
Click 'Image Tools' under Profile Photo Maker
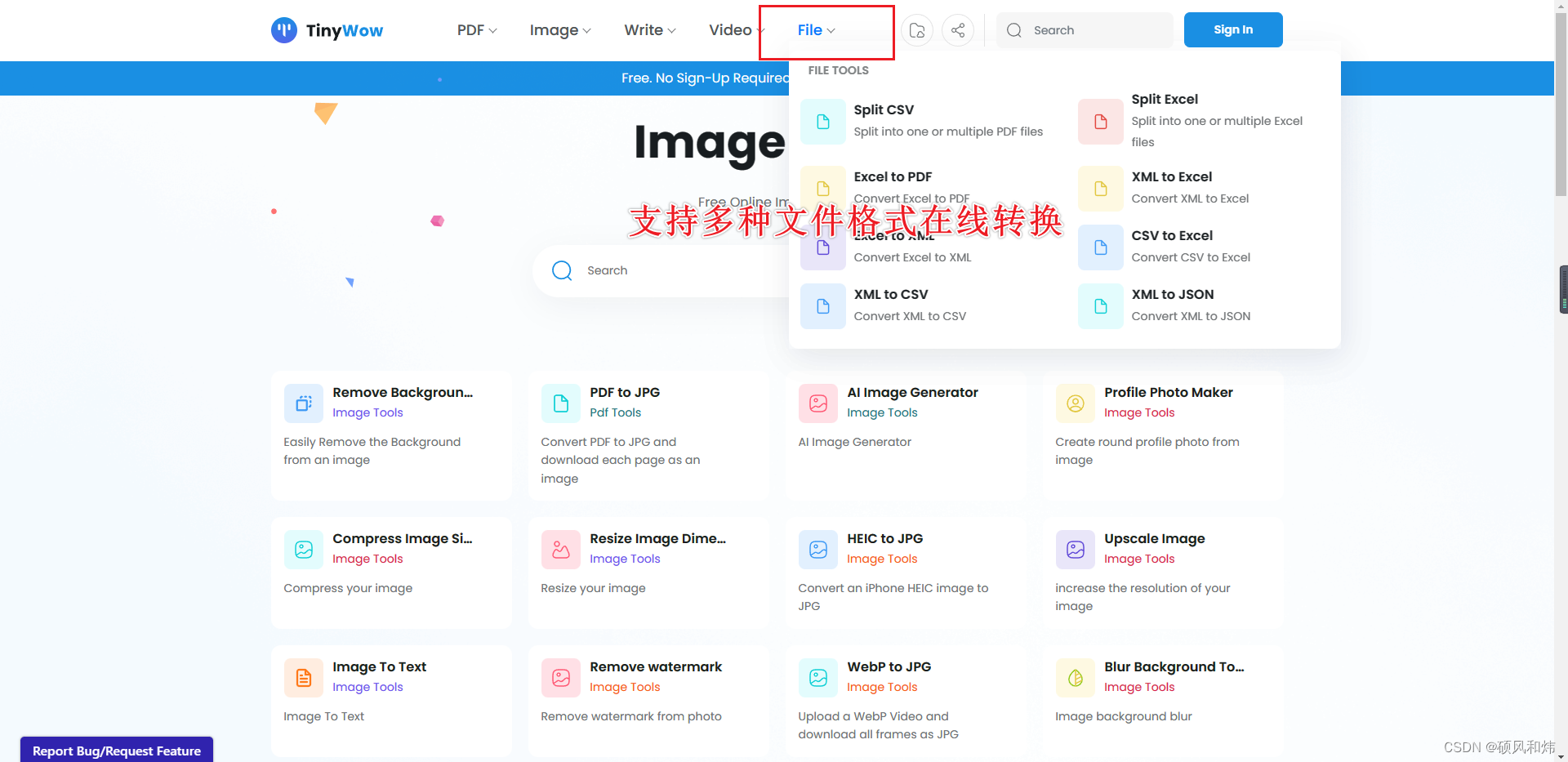pos(1139,413)
